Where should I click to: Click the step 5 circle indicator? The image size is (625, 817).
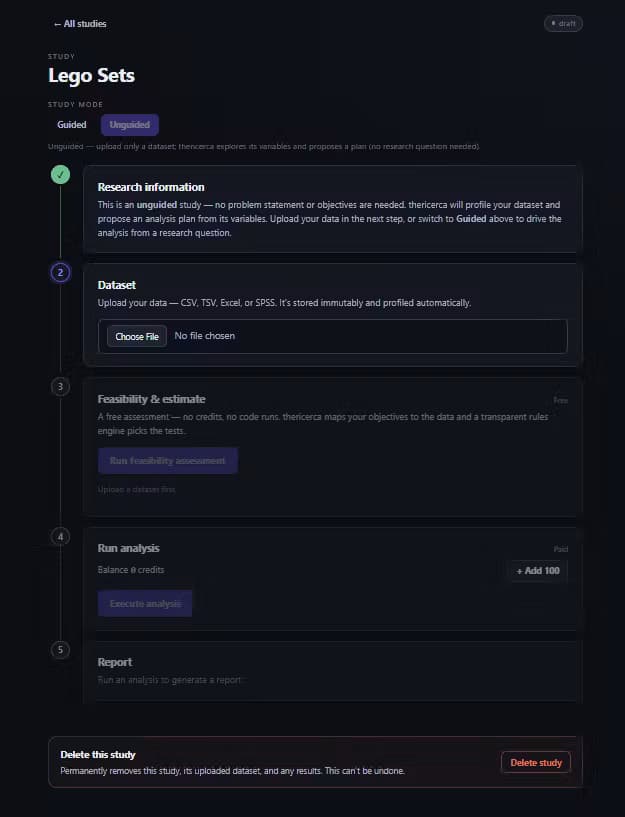click(60, 650)
